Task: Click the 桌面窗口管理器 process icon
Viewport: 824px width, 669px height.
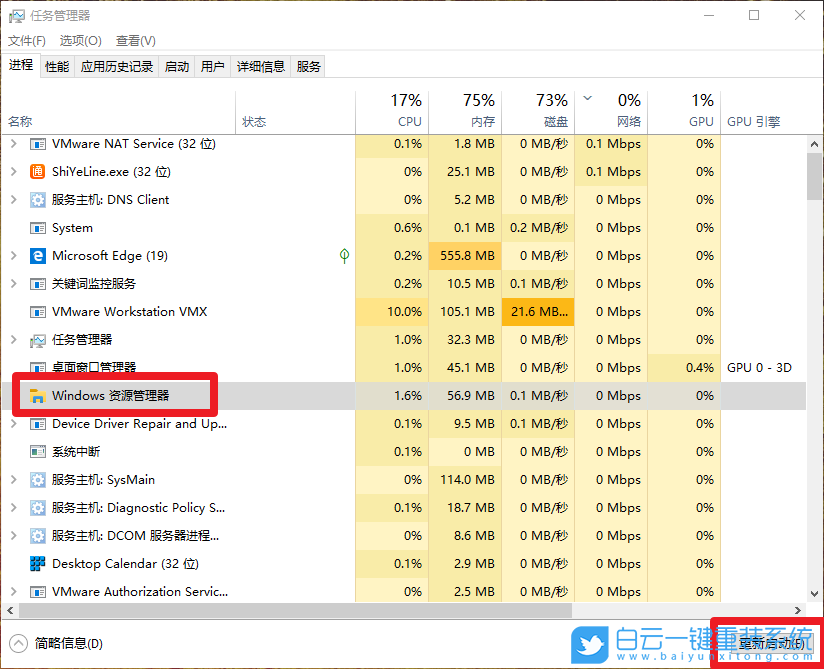Action: [x=36, y=367]
